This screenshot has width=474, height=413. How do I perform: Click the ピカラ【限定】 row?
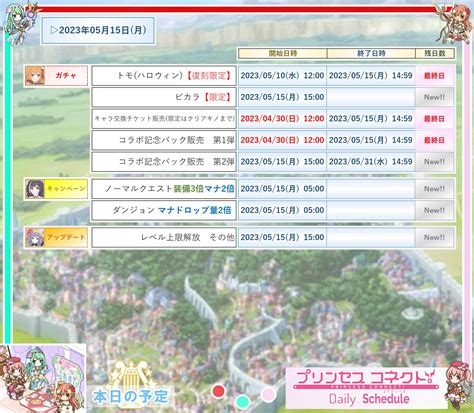pyautogui.click(x=164, y=97)
